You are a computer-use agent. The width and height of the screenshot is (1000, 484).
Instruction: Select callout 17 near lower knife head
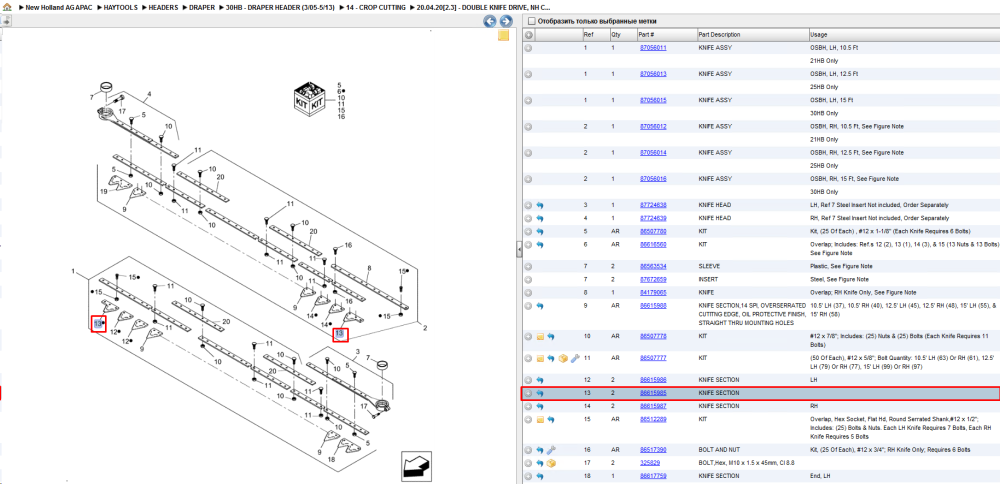click(363, 406)
